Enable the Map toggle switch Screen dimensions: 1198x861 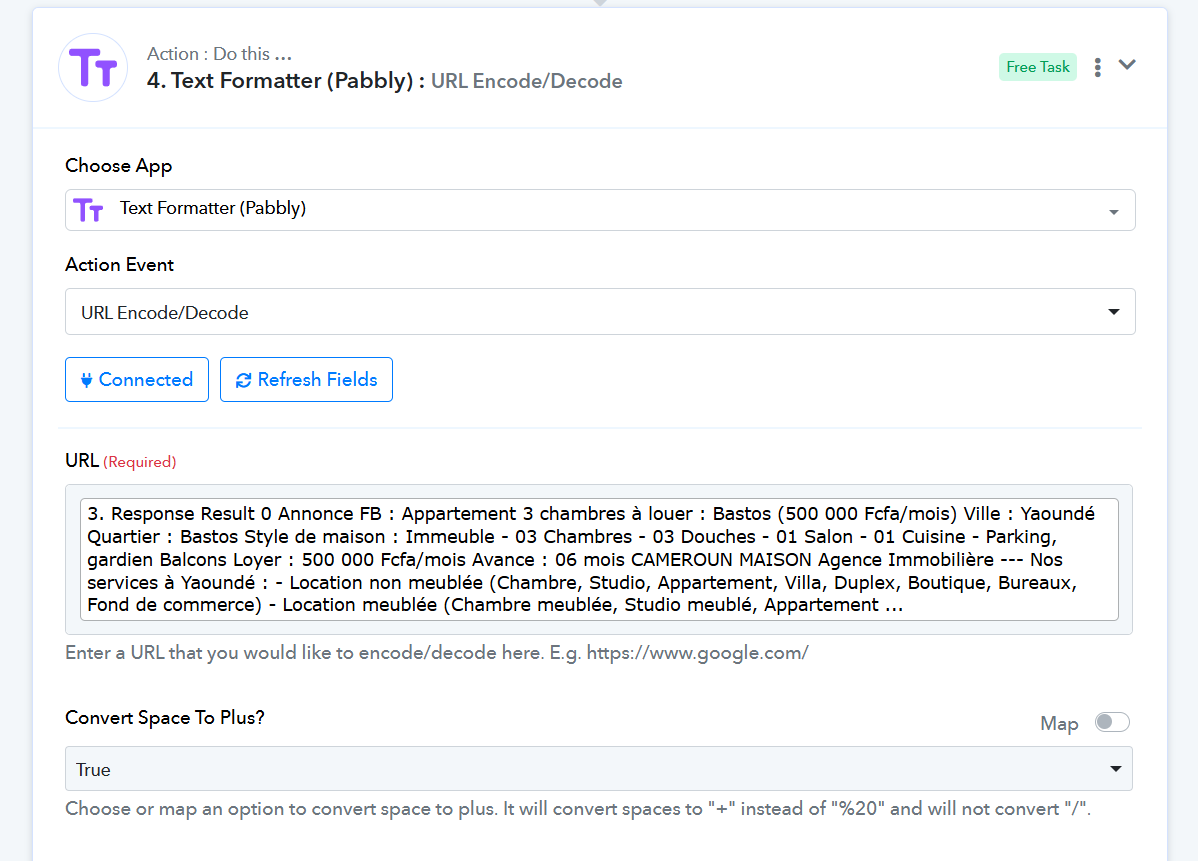pos(1112,722)
